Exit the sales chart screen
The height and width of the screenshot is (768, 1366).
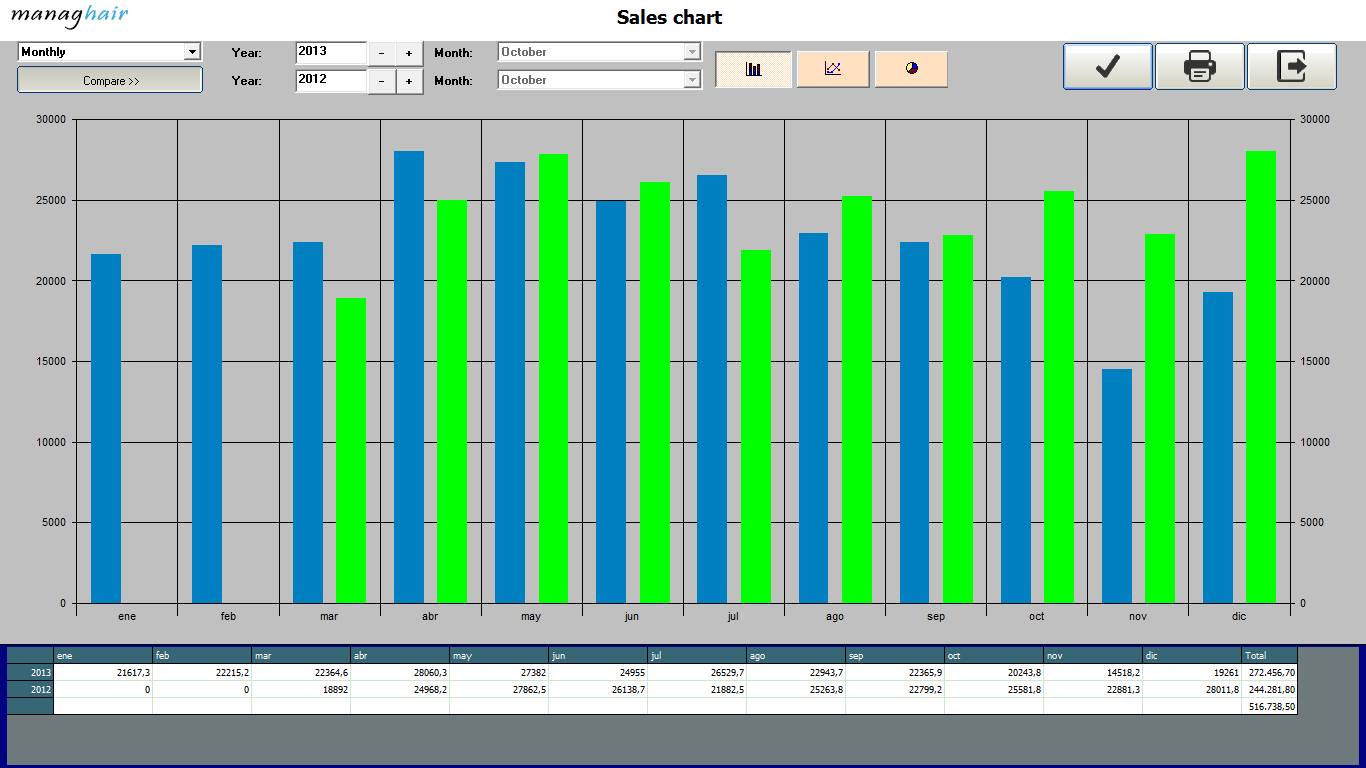tap(1291, 67)
